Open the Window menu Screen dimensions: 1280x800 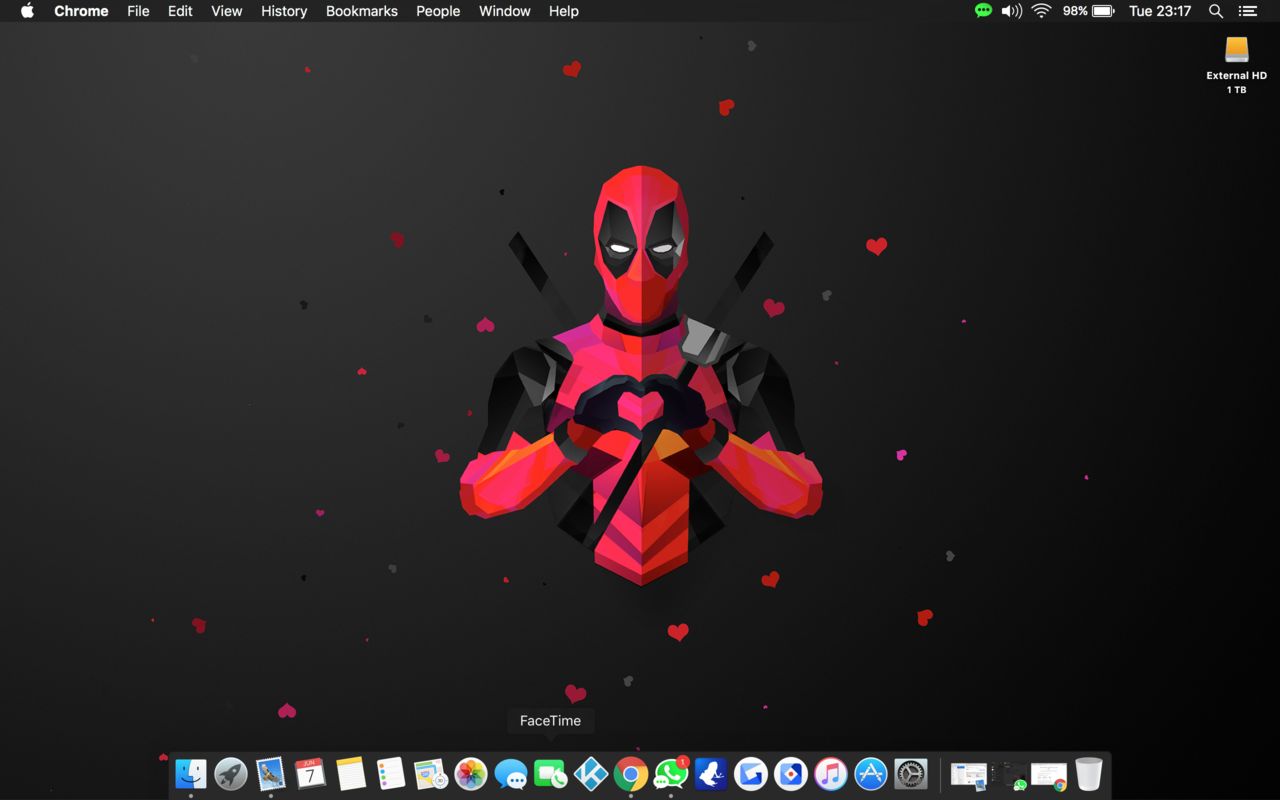[x=504, y=11]
